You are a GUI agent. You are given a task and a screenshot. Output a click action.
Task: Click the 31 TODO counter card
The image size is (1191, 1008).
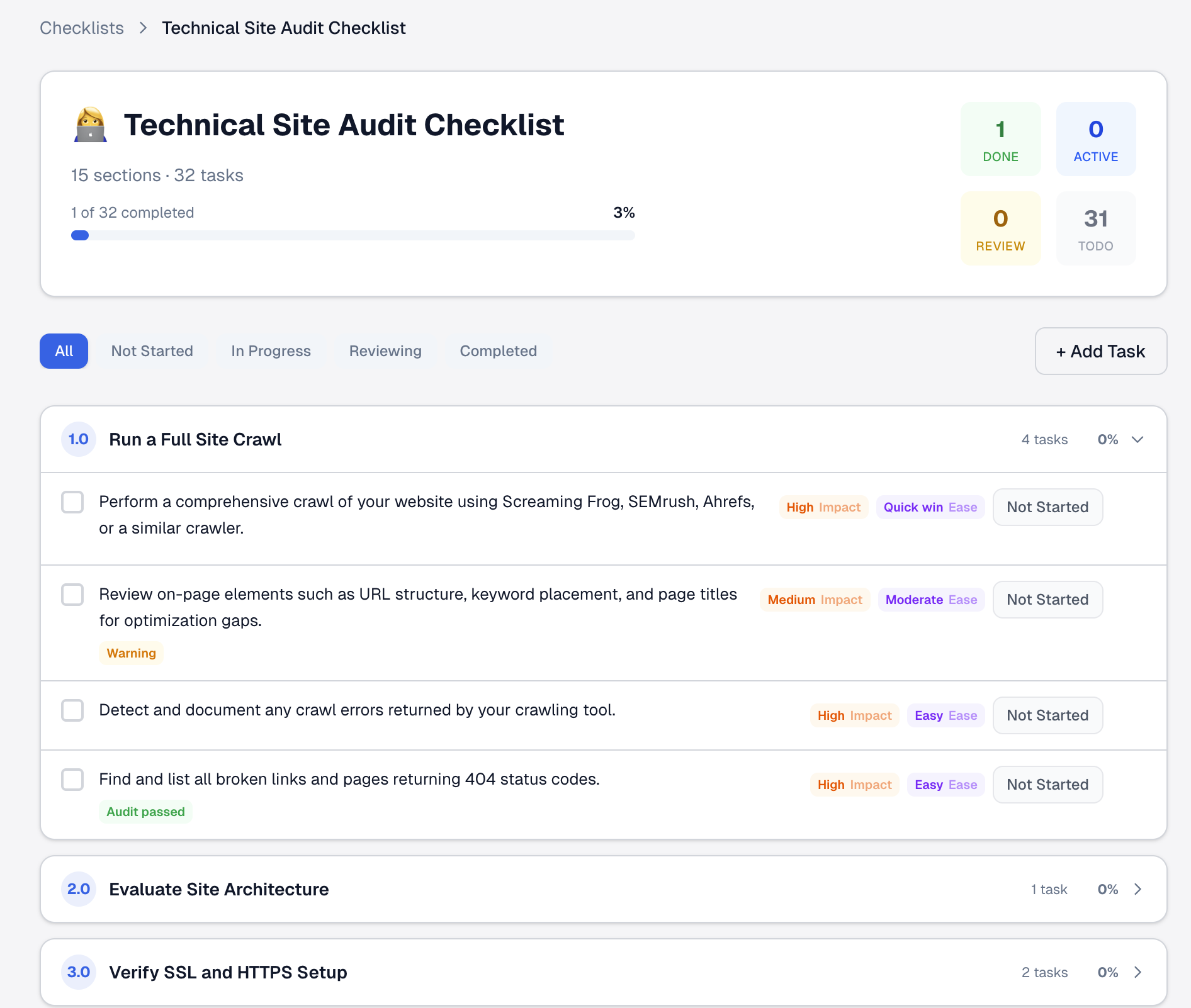pyautogui.click(x=1095, y=228)
